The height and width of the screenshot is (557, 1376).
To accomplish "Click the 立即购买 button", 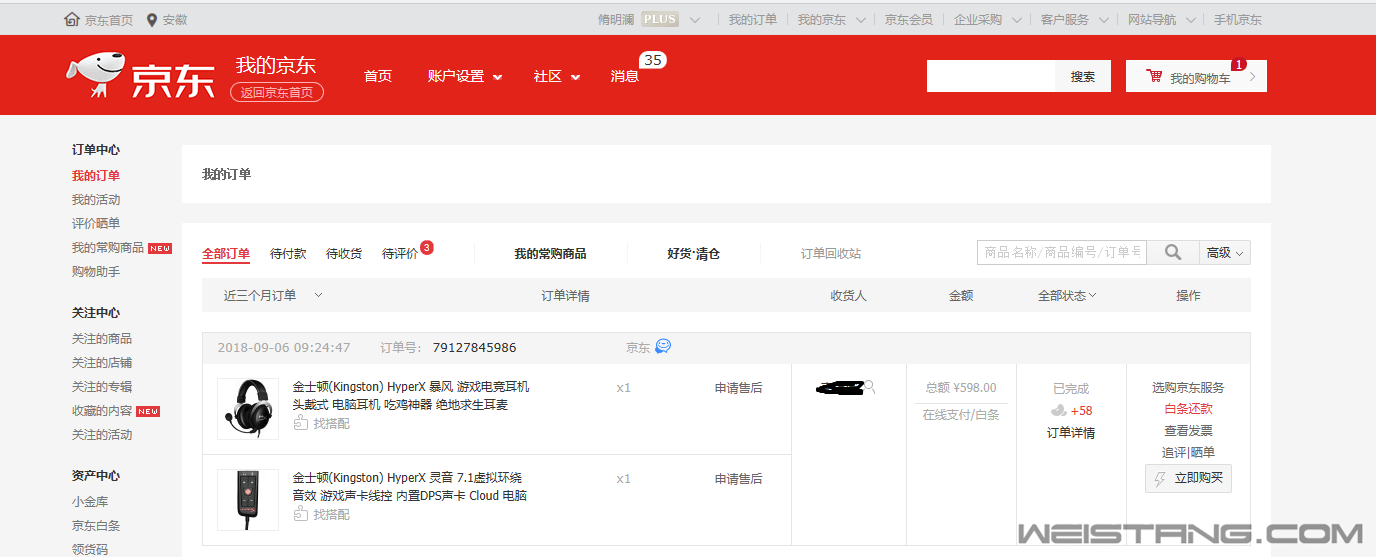I will 1188,478.
